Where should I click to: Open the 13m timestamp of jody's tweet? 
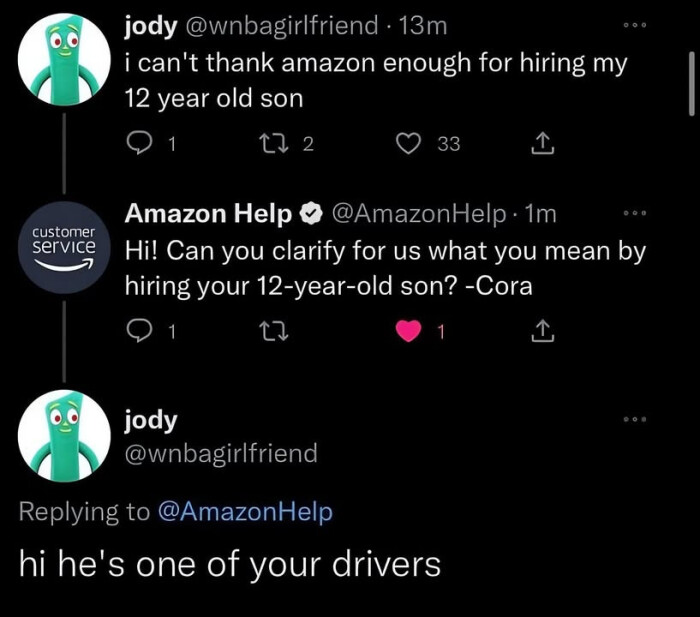422,25
